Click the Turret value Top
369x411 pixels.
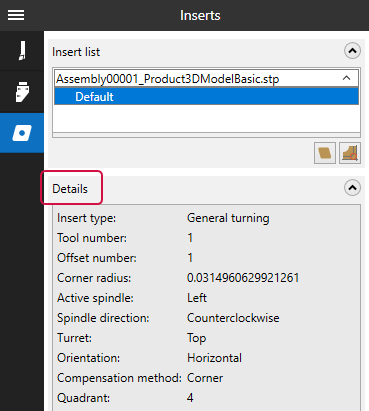[196, 338]
